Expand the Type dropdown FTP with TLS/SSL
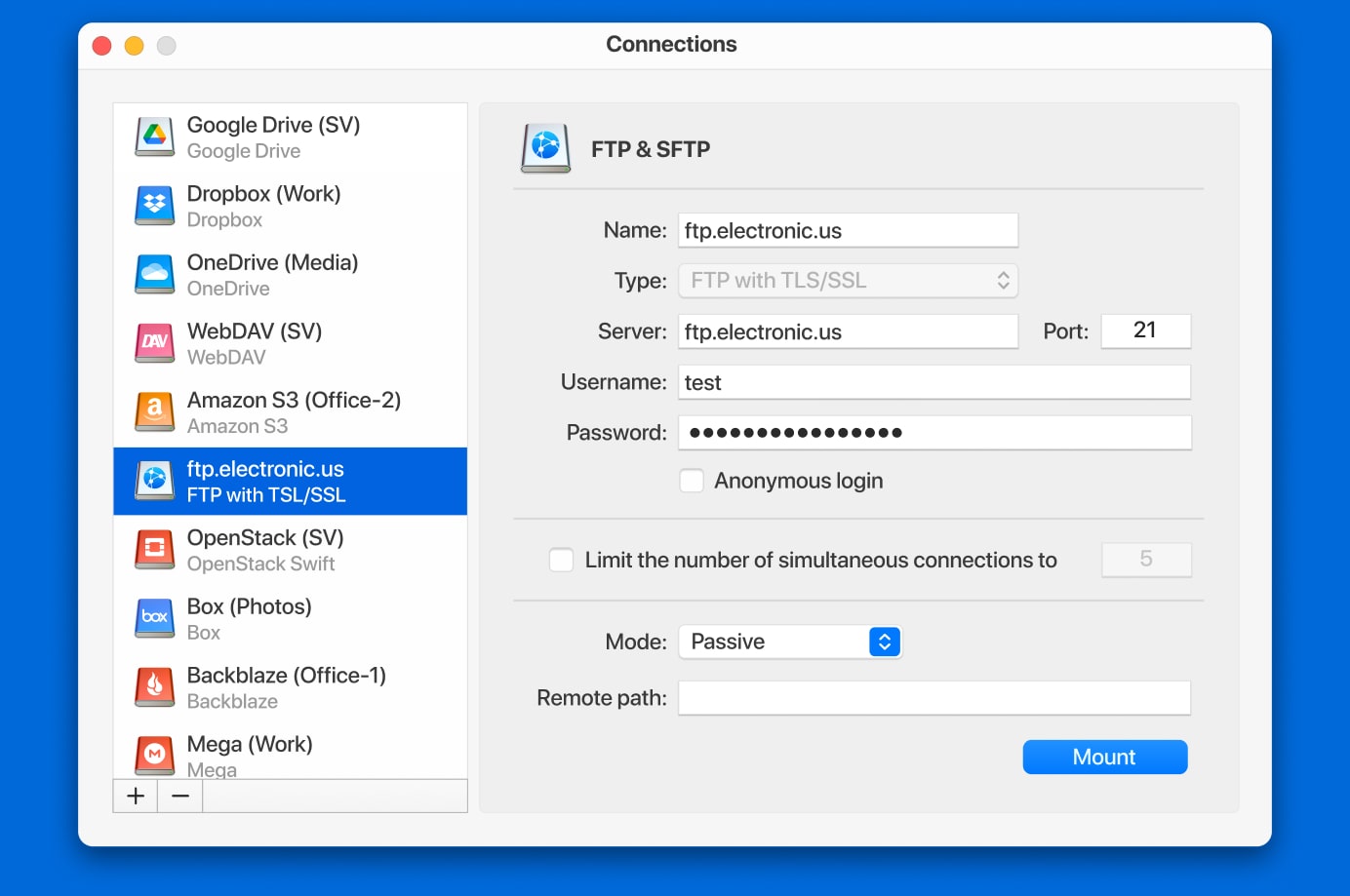The width and height of the screenshot is (1350, 896). pos(848,281)
